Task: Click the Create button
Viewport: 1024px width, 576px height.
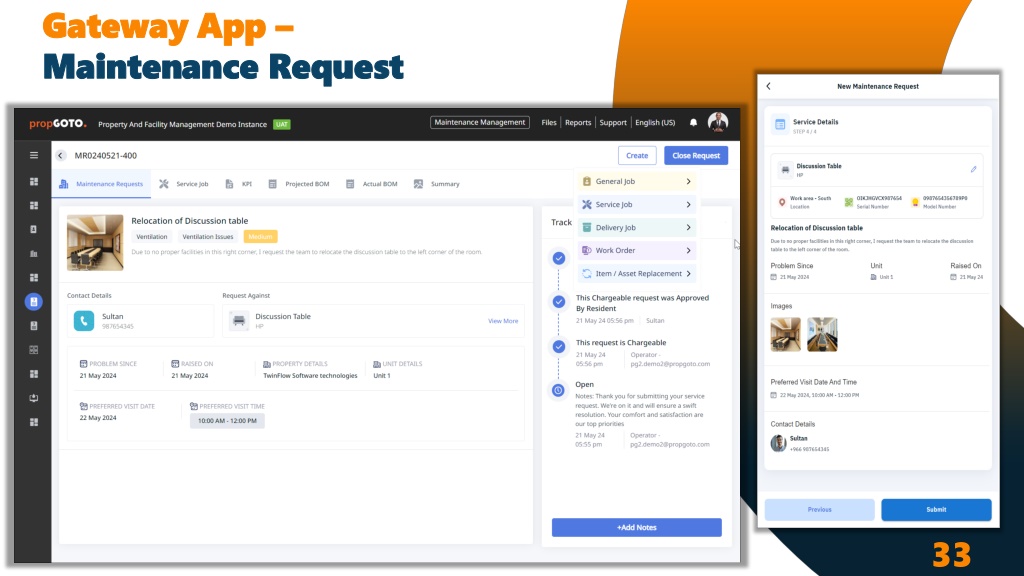Action: [637, 155]
